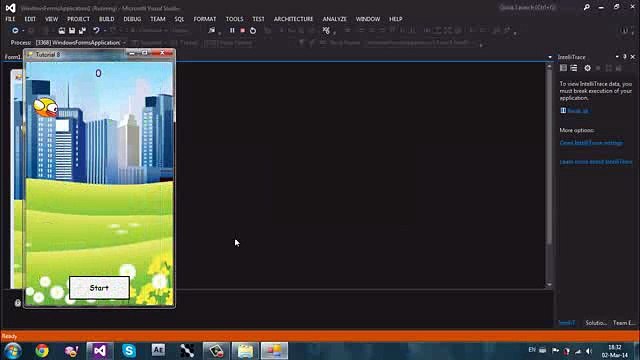Click the Quick Launch search magnifier icon
Screen dimensions: 640x360
pos(587,7)
